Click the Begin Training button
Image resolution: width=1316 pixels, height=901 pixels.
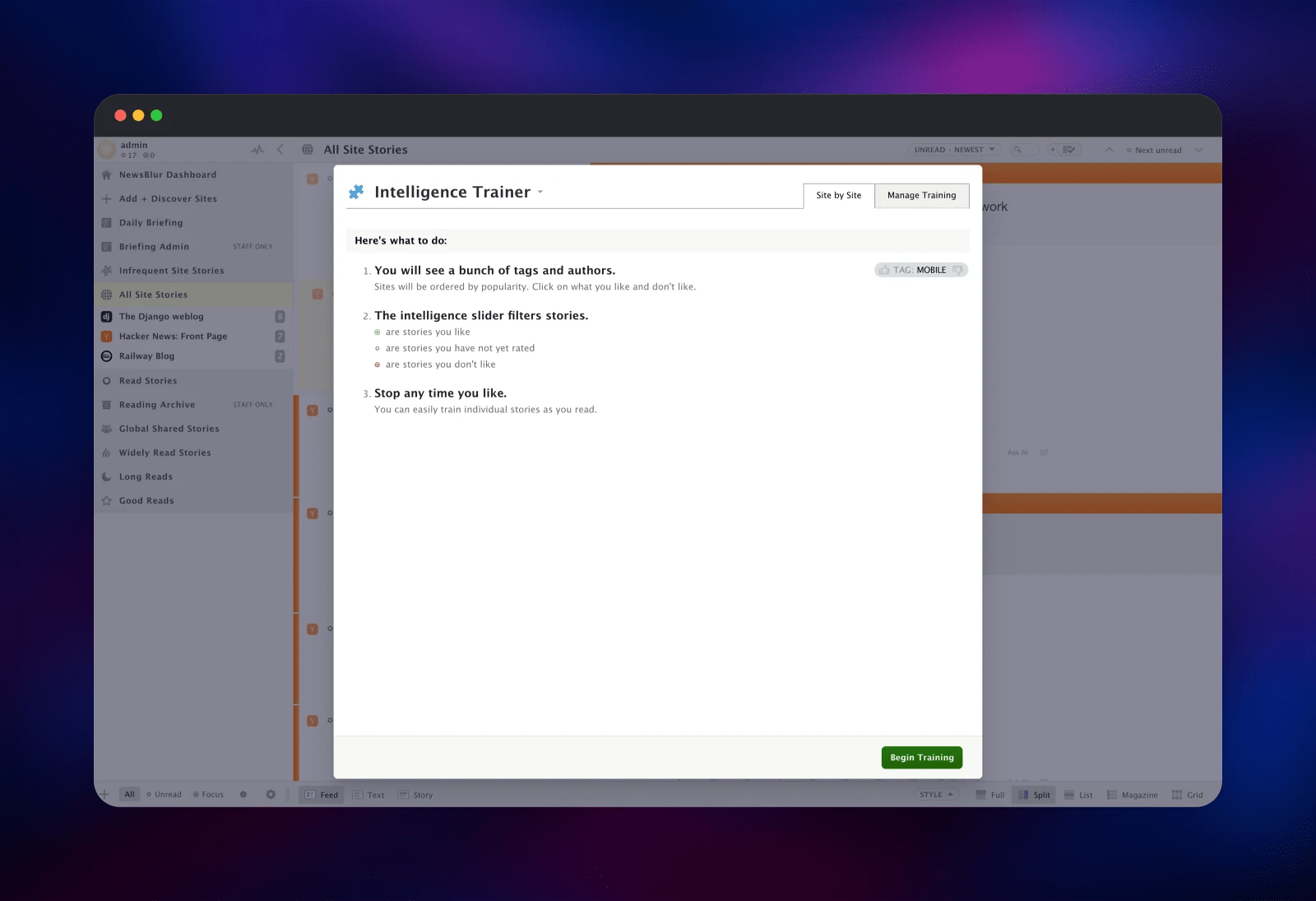point(921,757)
